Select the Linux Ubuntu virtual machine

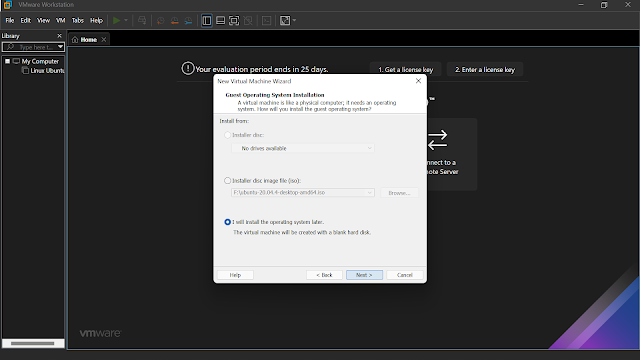click(x=47, y=71)
